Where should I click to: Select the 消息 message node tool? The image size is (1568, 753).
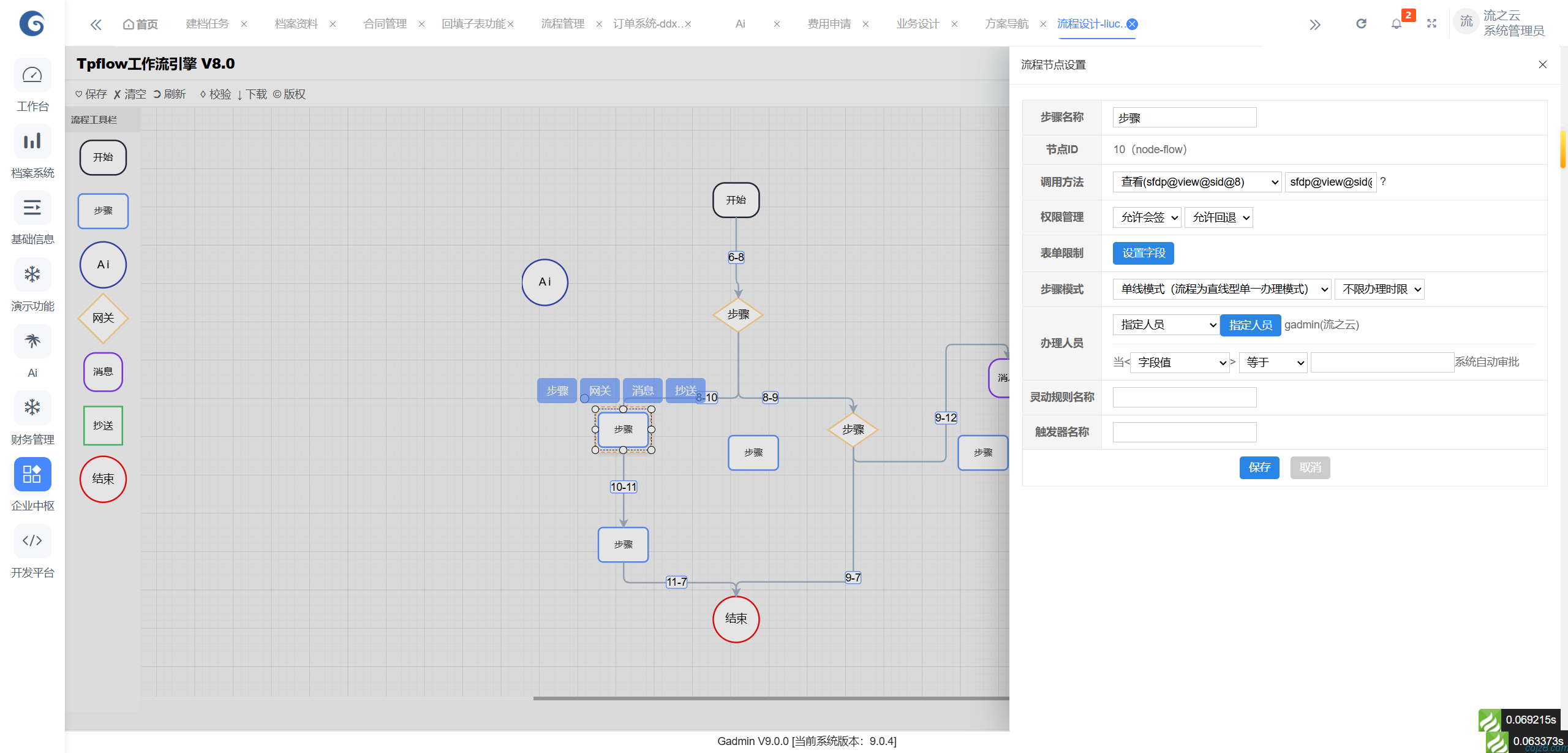click(102, 372)
